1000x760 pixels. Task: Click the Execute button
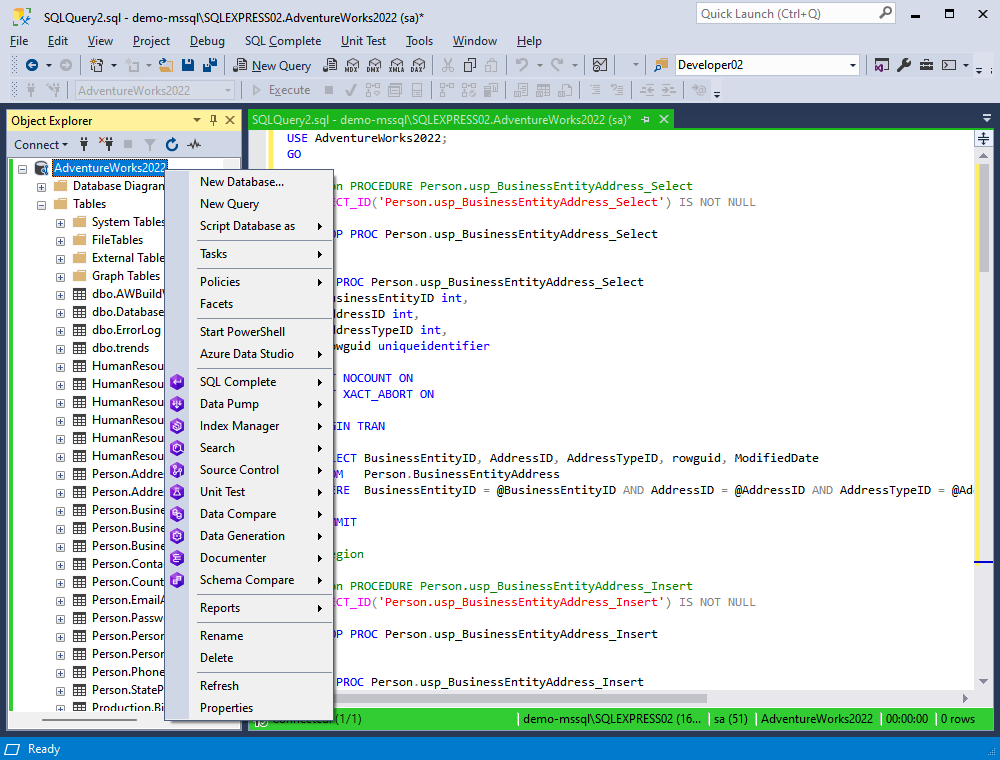coord(281,91)
